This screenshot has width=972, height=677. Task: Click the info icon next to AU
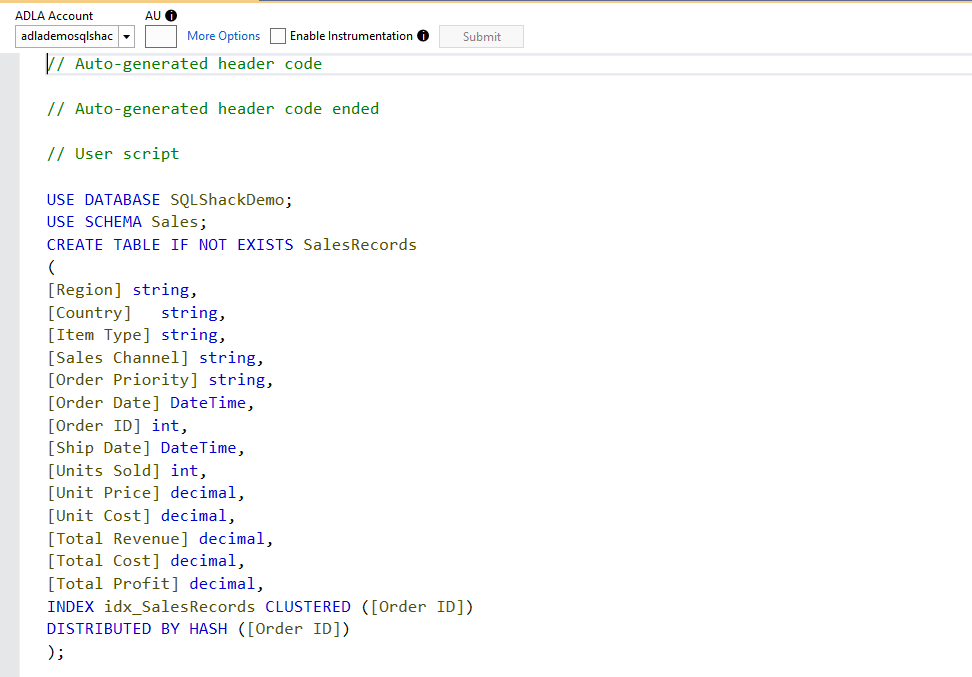tap(171, 16)
